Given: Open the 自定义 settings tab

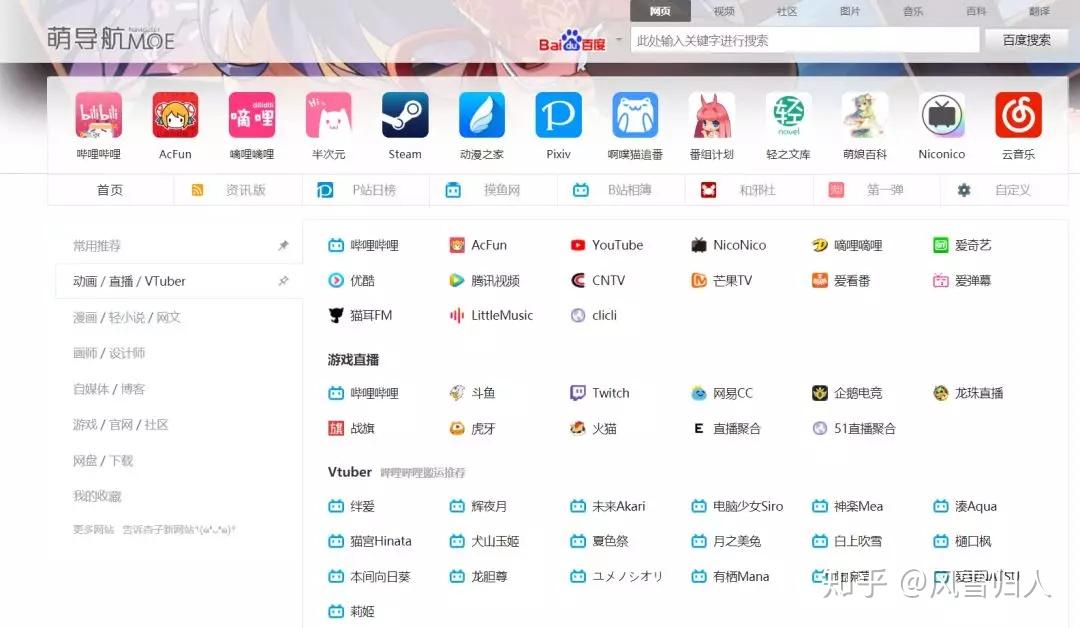Looking at the screenshot, I should point(1005,190).
